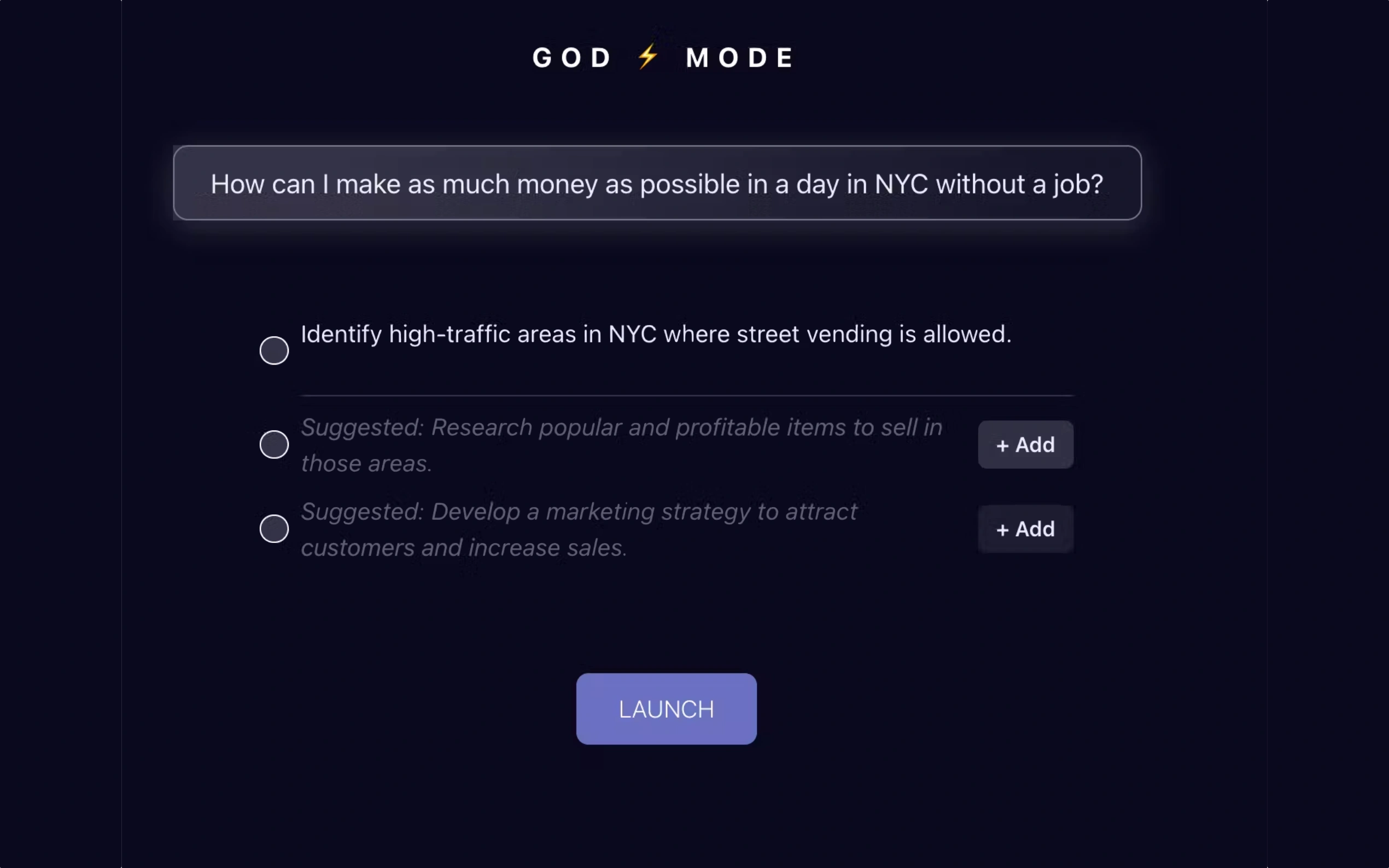Click the suggested text about profitable items
Screen dimensions: 1389x868
pyautogui.click(x=621, y=445)
